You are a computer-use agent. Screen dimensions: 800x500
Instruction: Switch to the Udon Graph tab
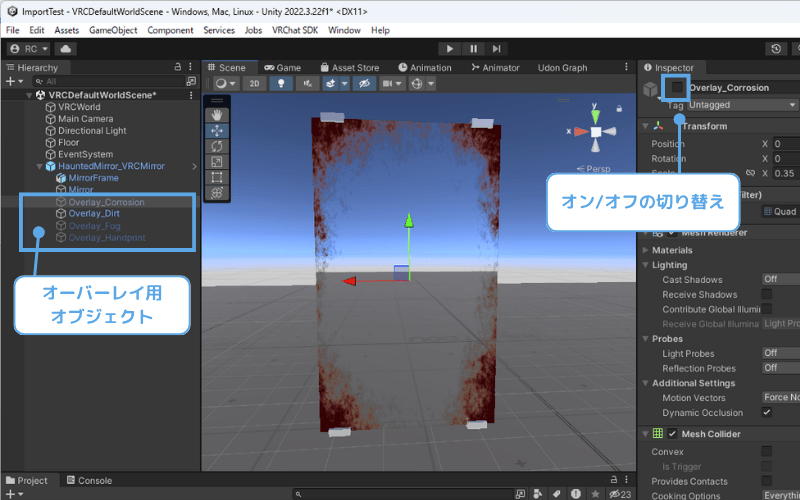(562, 67)
